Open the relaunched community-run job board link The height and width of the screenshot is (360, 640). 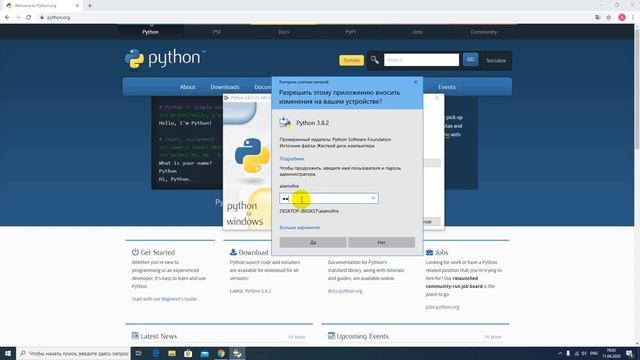click(x=454, y=282)
